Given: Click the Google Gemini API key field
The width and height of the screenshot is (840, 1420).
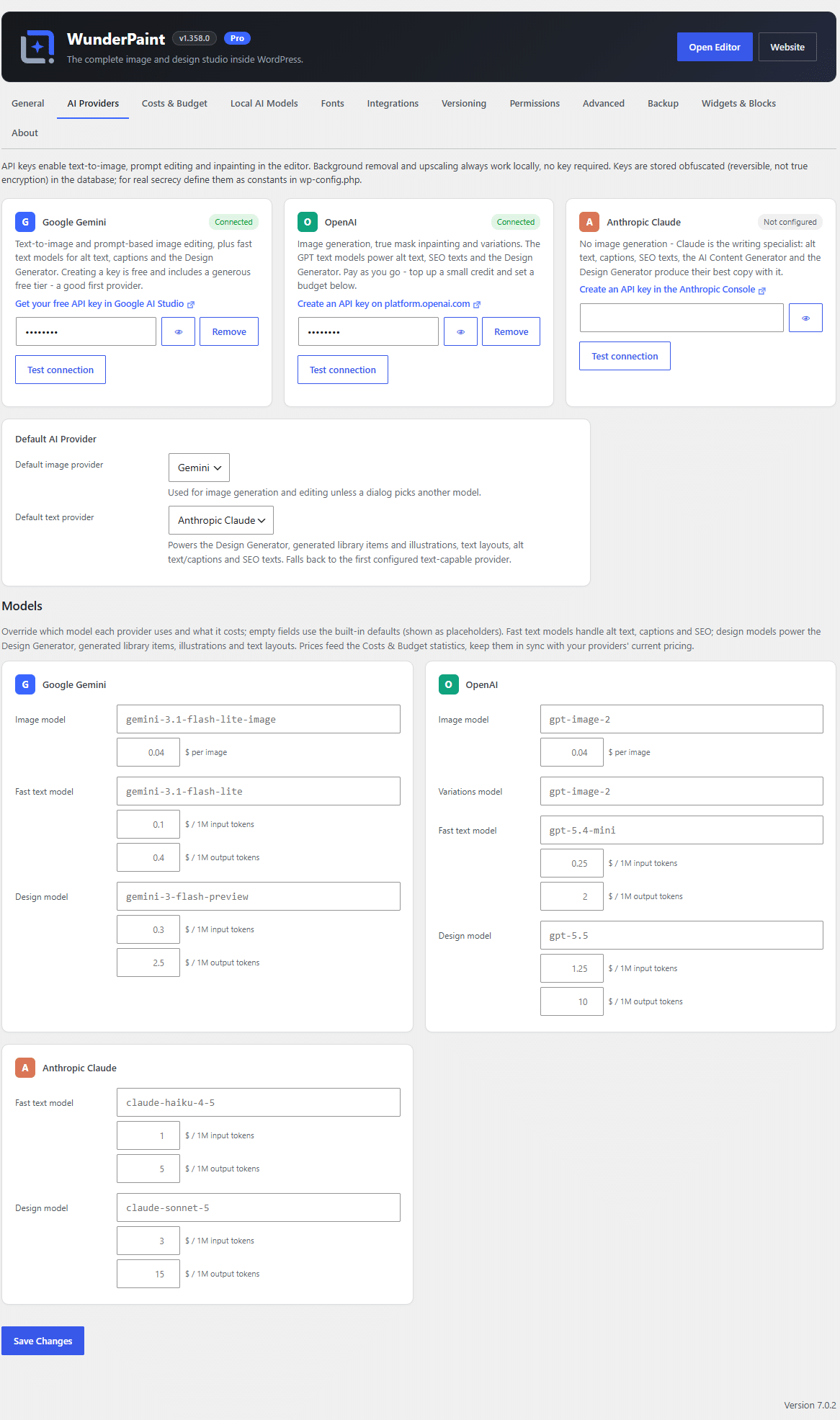Looking at the screenshot, I should click(86, 331).
